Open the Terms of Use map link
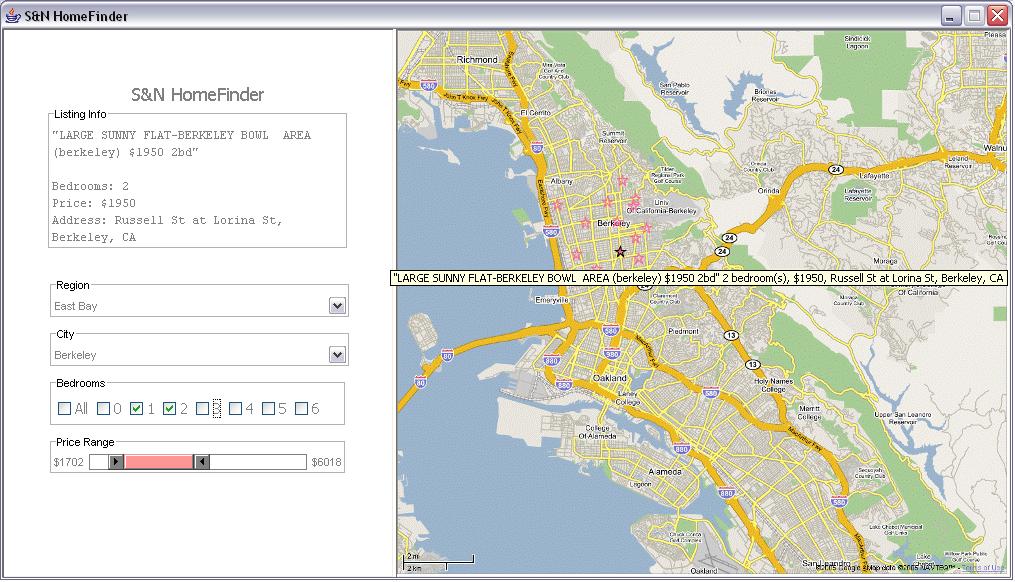The height and width of the screenshot is (582, 1015). click(983, 568)
